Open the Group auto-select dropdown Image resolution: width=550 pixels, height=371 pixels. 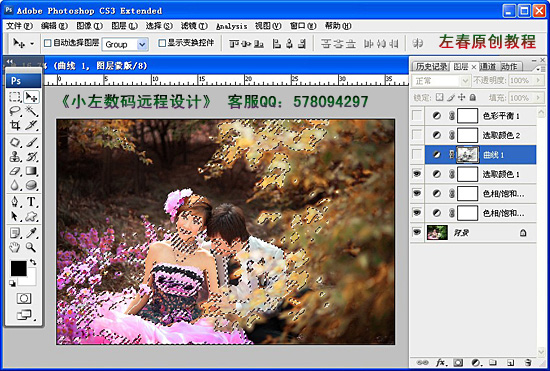click(x=142, y=45)
